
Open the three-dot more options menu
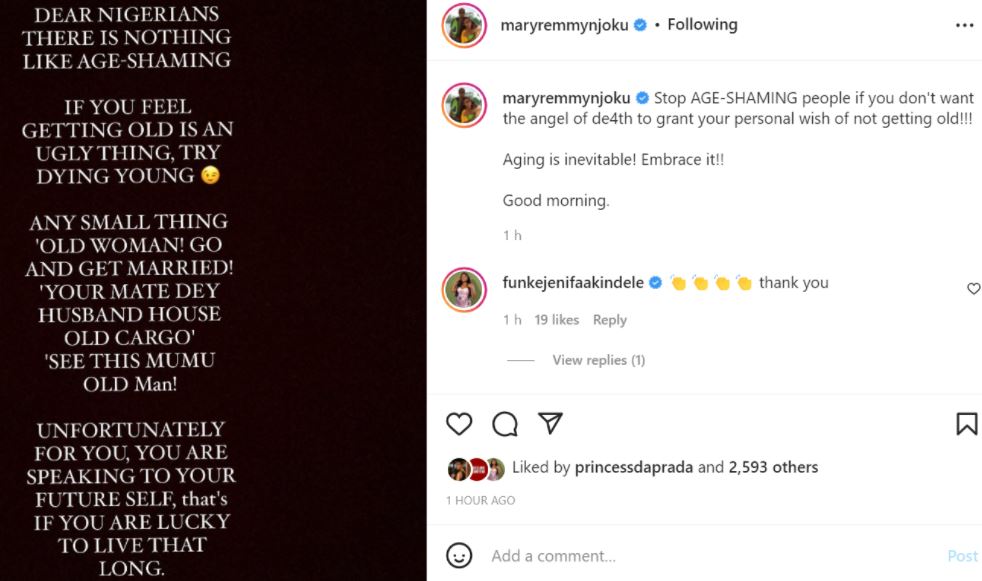pos(964,26)
